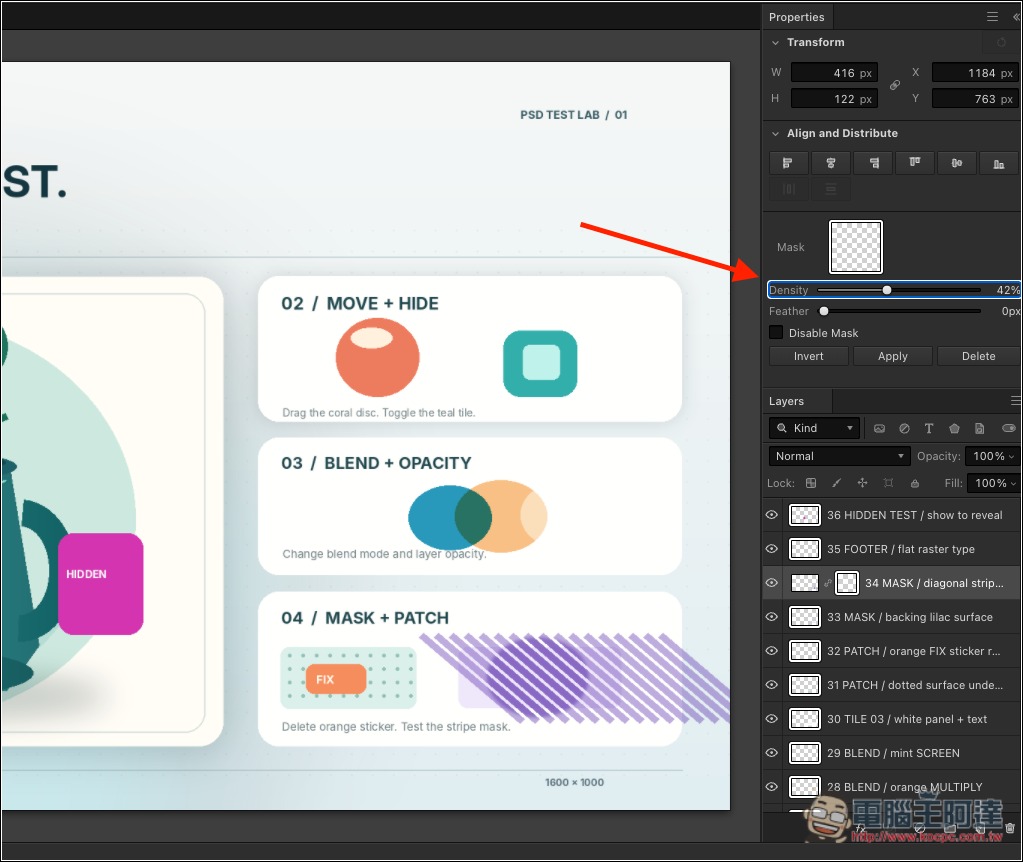
Task: Filter layers by shape kind
Action: pyautogui.click(x=954, y=429)
